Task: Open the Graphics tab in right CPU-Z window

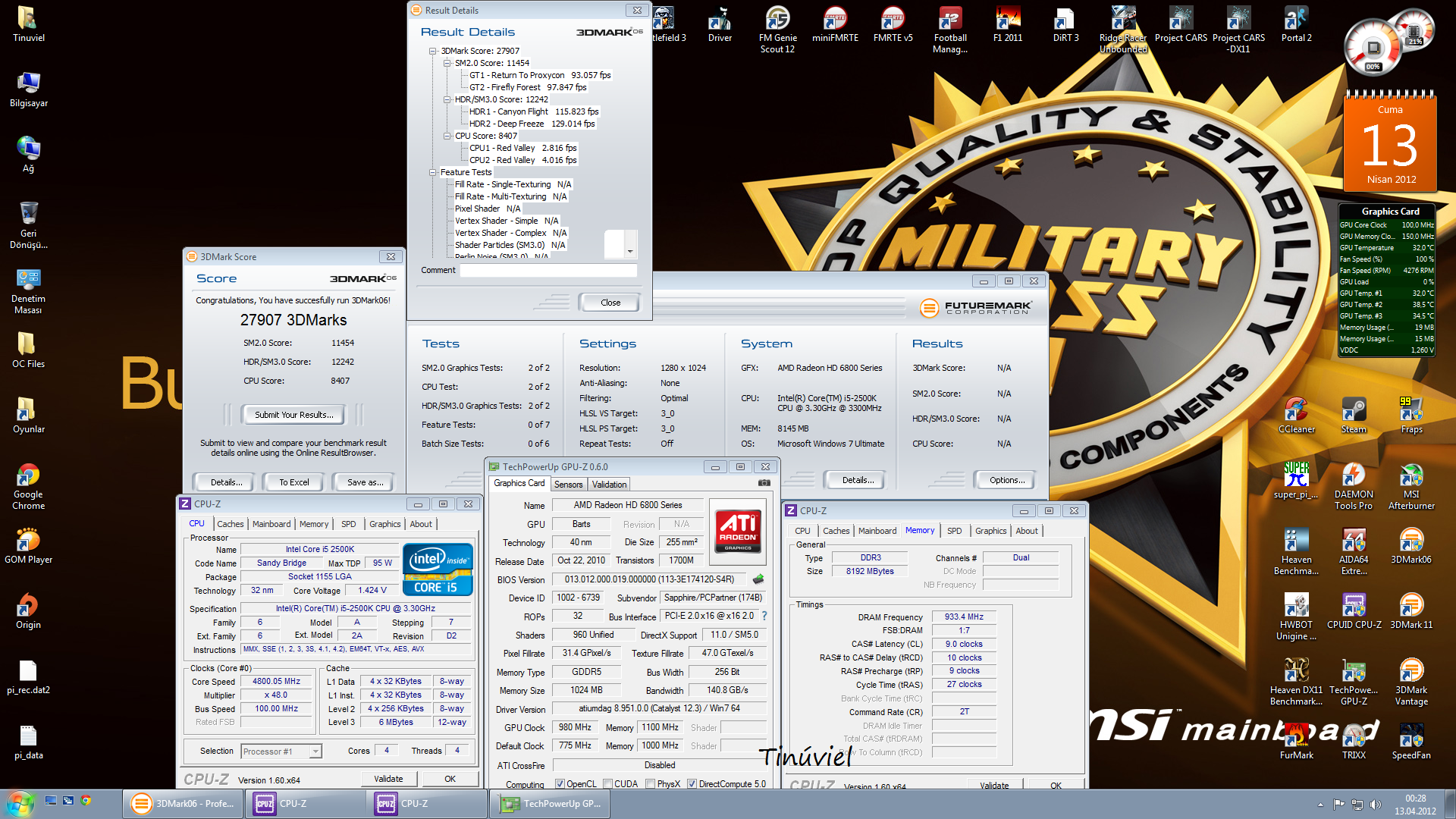Action: [990, 531]
